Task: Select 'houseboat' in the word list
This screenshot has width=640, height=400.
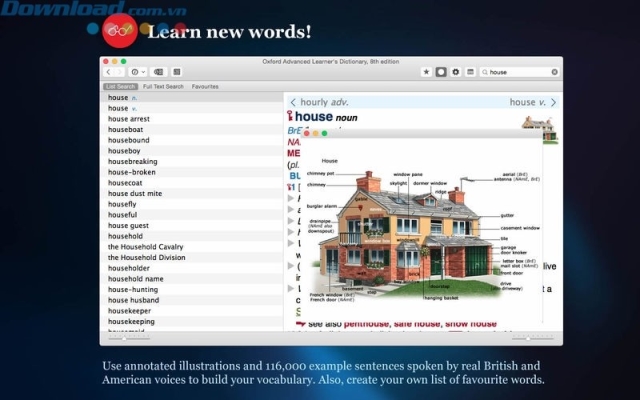Action: point(126,130)
